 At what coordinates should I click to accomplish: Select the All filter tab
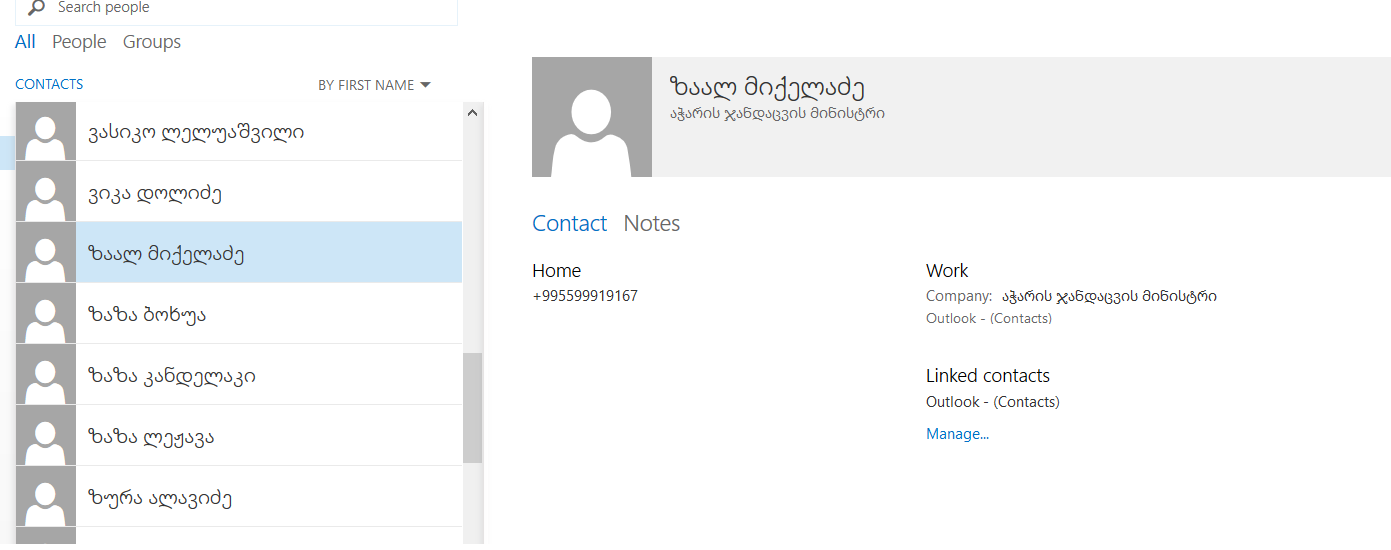(x=25, y=42)
